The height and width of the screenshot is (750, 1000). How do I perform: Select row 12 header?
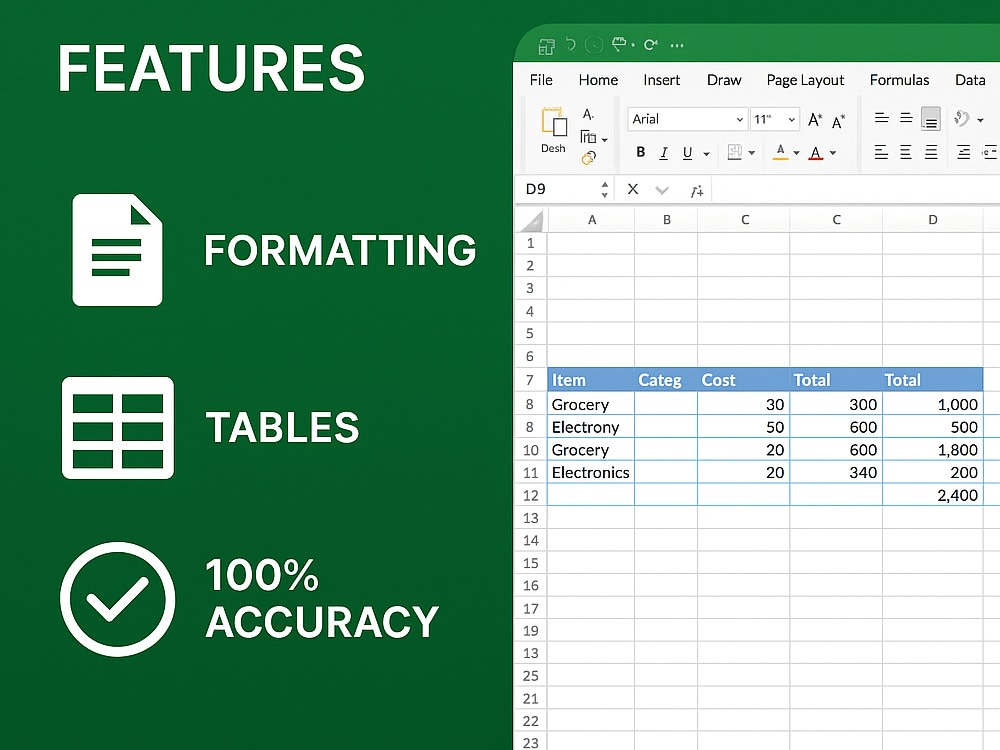point(530,495)
